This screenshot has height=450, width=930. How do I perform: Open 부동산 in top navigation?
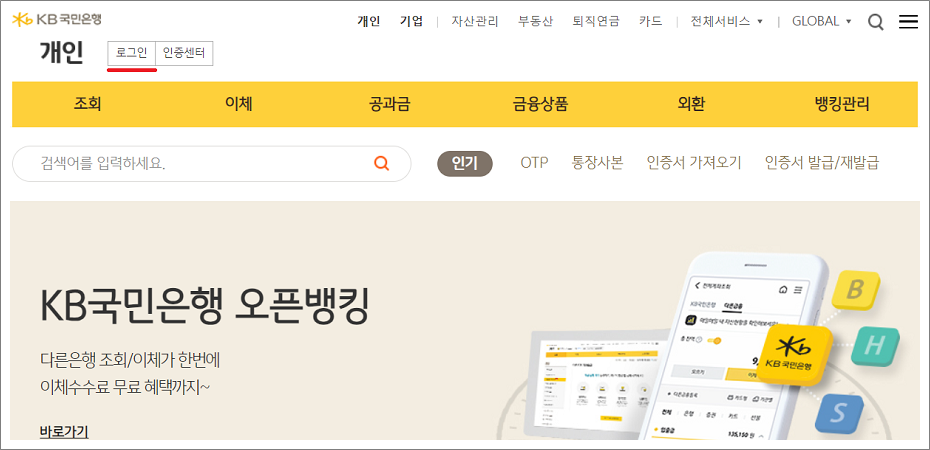pos(535,21)
